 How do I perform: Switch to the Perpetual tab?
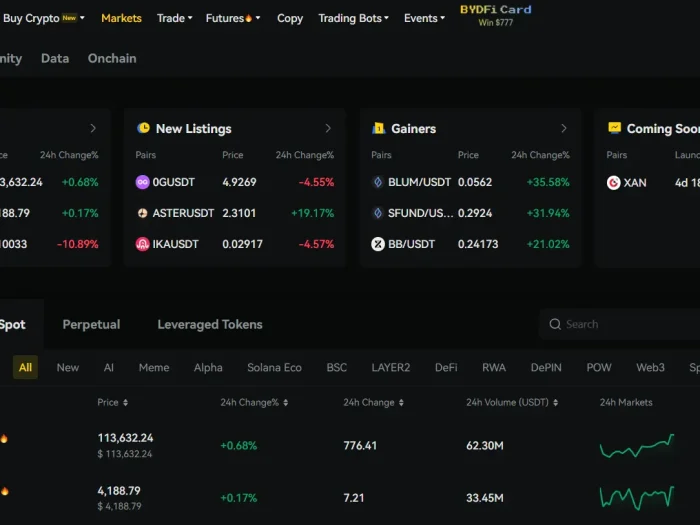point(91,324)
